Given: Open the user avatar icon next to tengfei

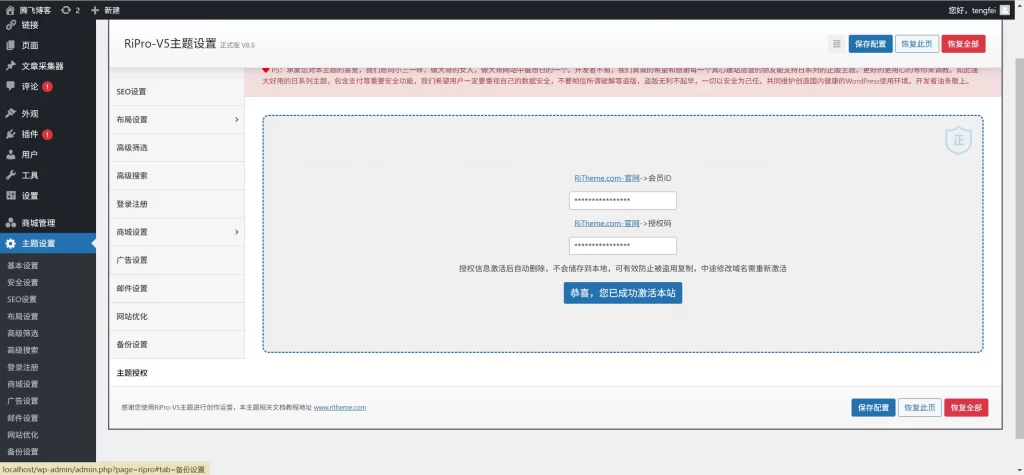Looking at the screenshot, I should 1004,10.
